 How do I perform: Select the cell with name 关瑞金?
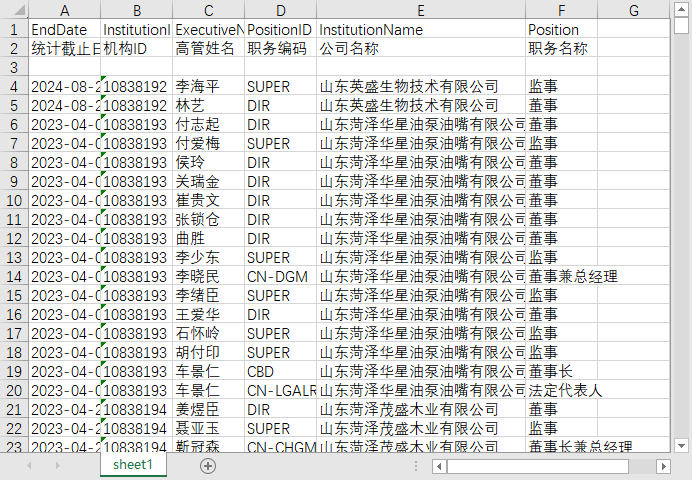tap(208, 181)
